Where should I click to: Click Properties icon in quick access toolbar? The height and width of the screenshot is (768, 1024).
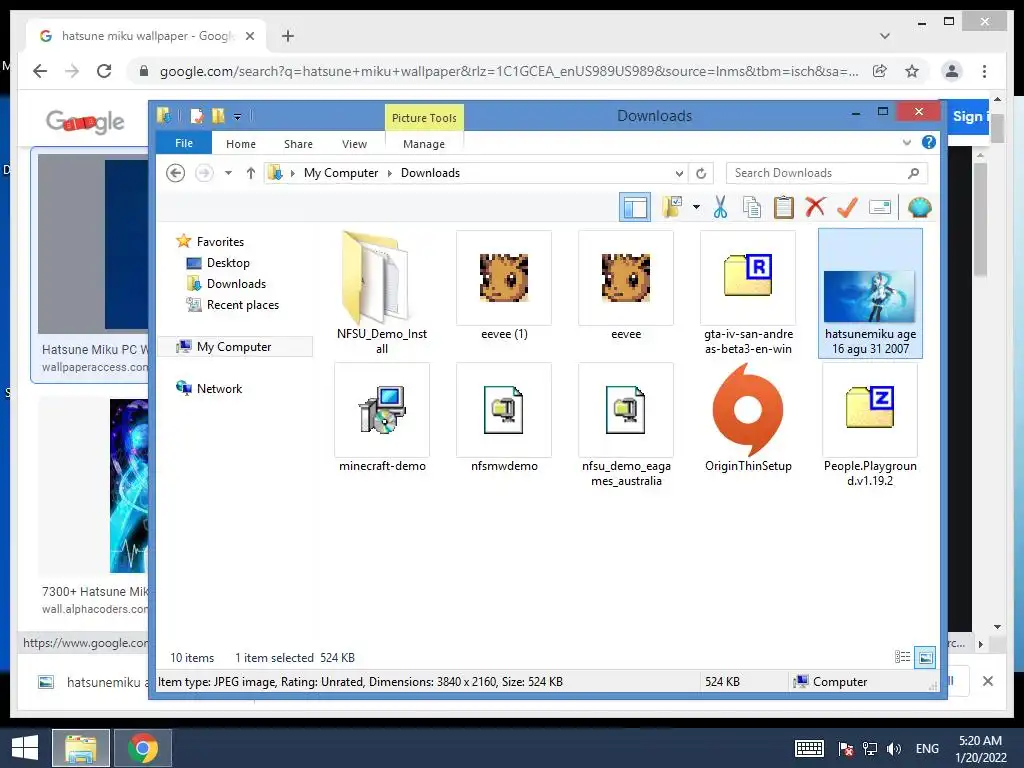coord(197,116)
